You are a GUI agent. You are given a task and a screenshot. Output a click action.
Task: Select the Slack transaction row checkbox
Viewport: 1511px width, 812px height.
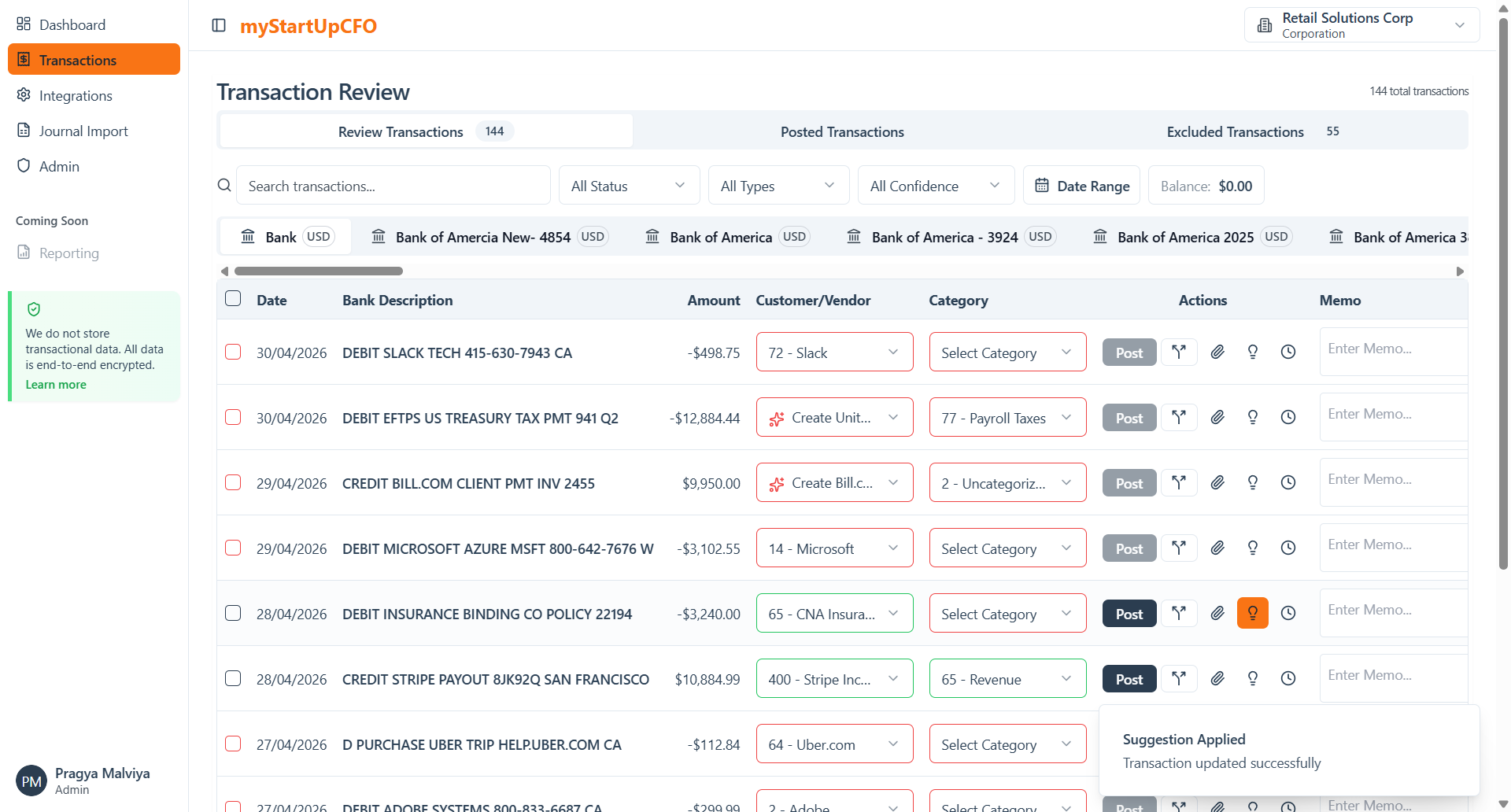(233, 352)
